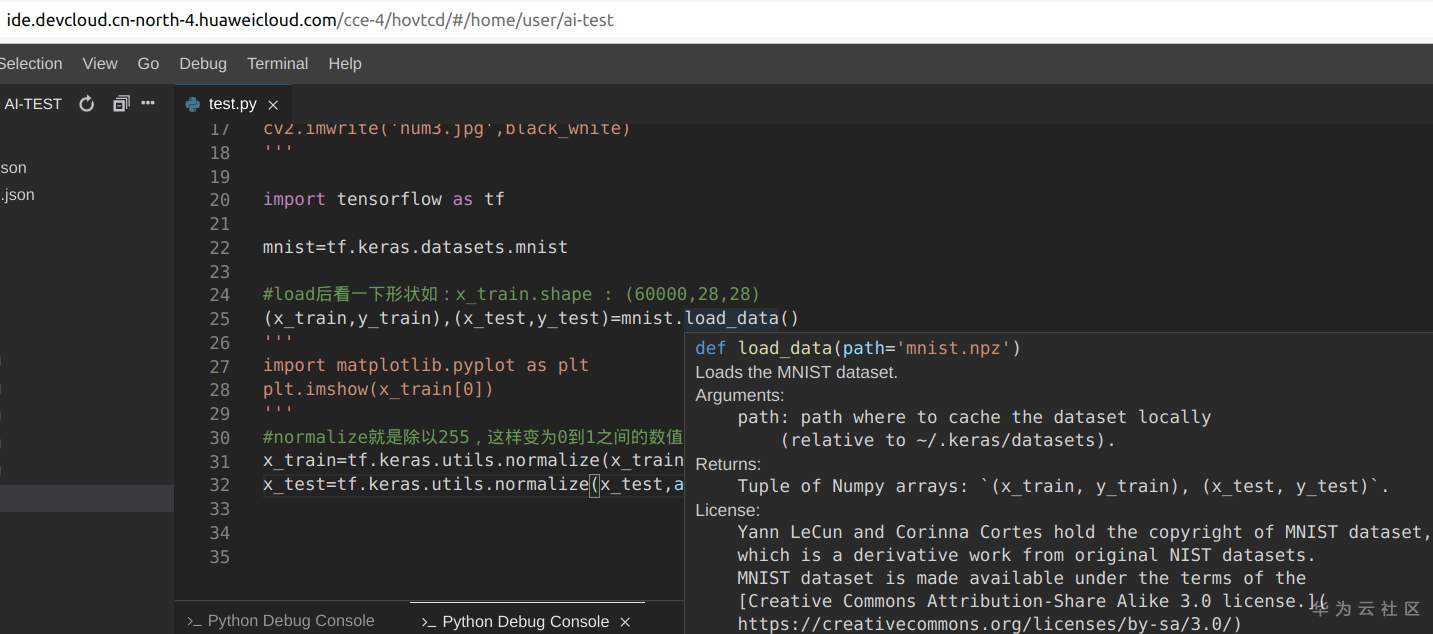
Task: Click the AI-TEST explorer section header
Action: coord(33,104)
